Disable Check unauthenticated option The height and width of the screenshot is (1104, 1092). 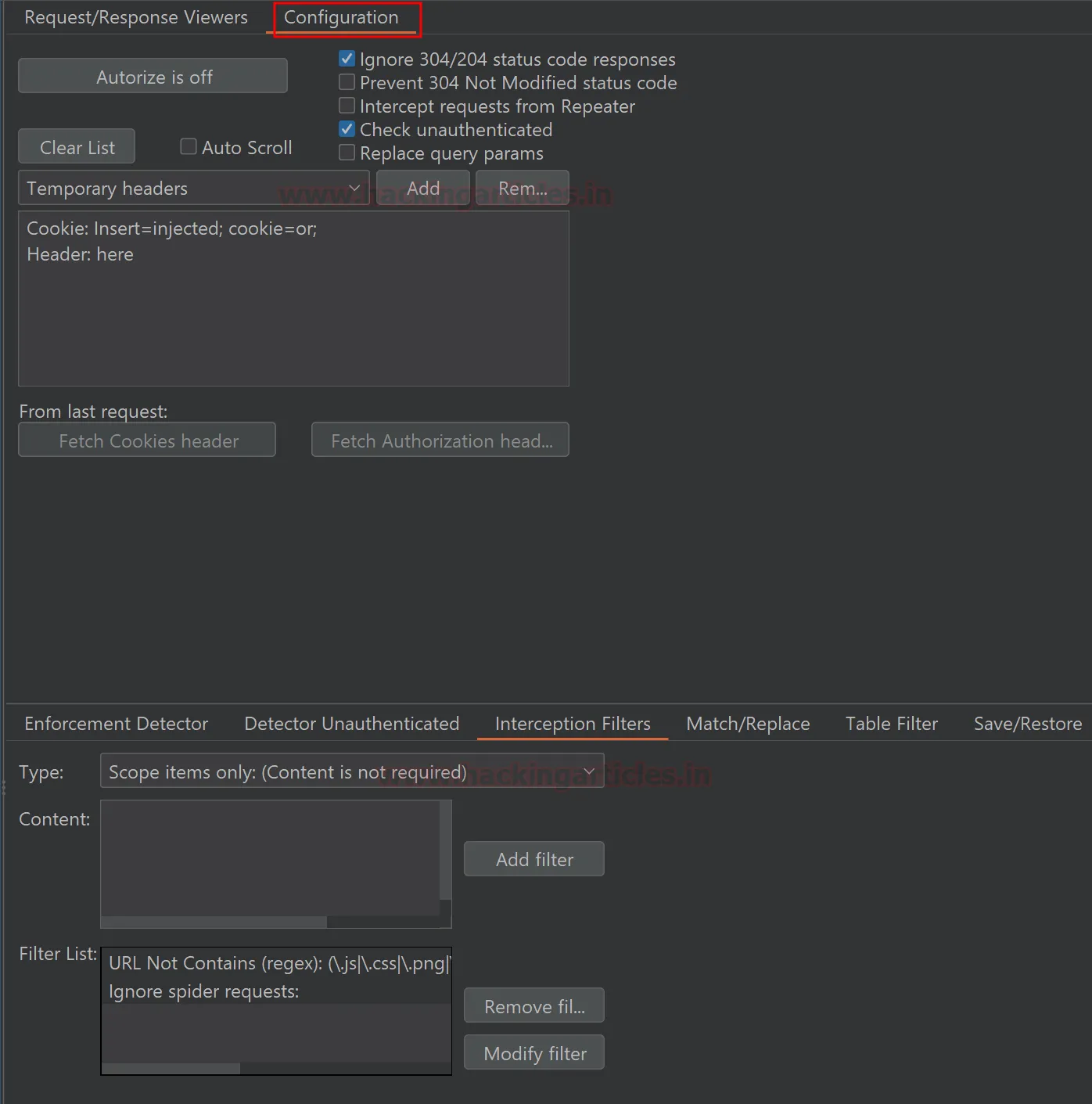tap(347, 129)
